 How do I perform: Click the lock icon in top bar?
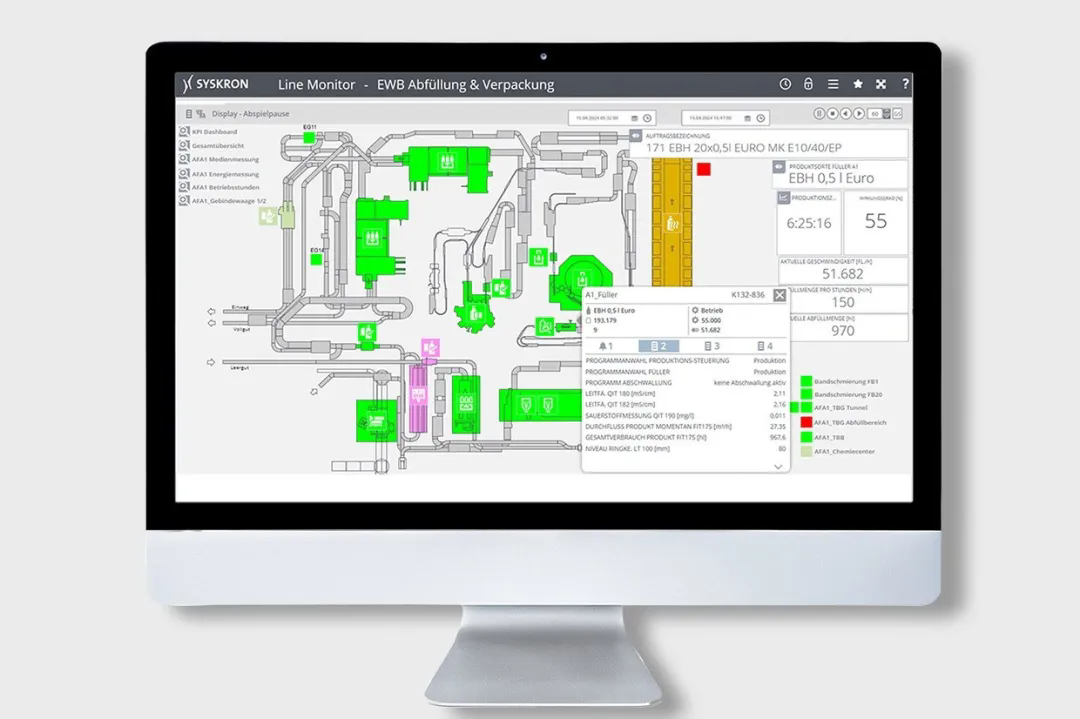pos(809,85)
